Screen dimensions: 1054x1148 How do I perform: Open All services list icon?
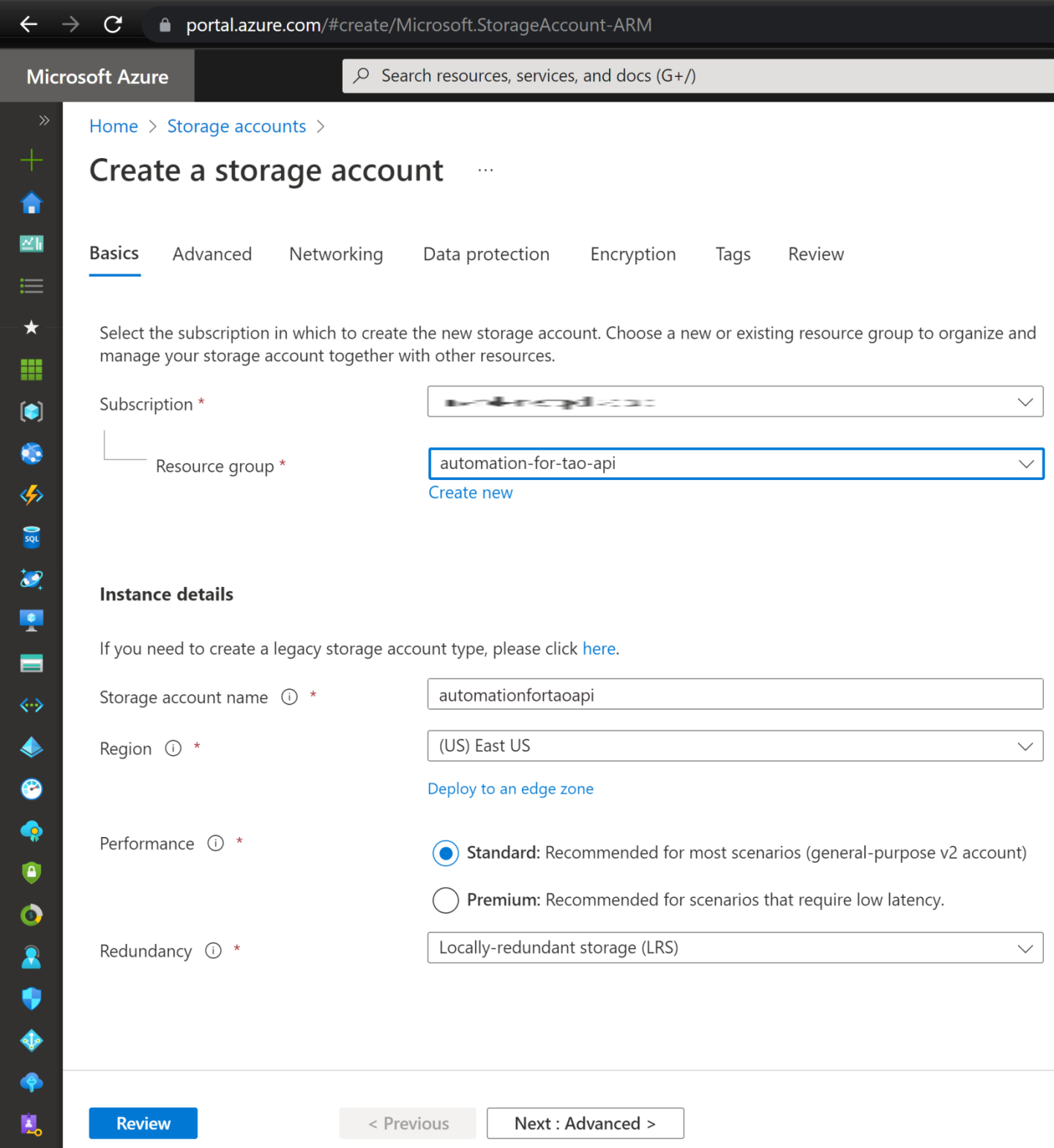(31, 286)
